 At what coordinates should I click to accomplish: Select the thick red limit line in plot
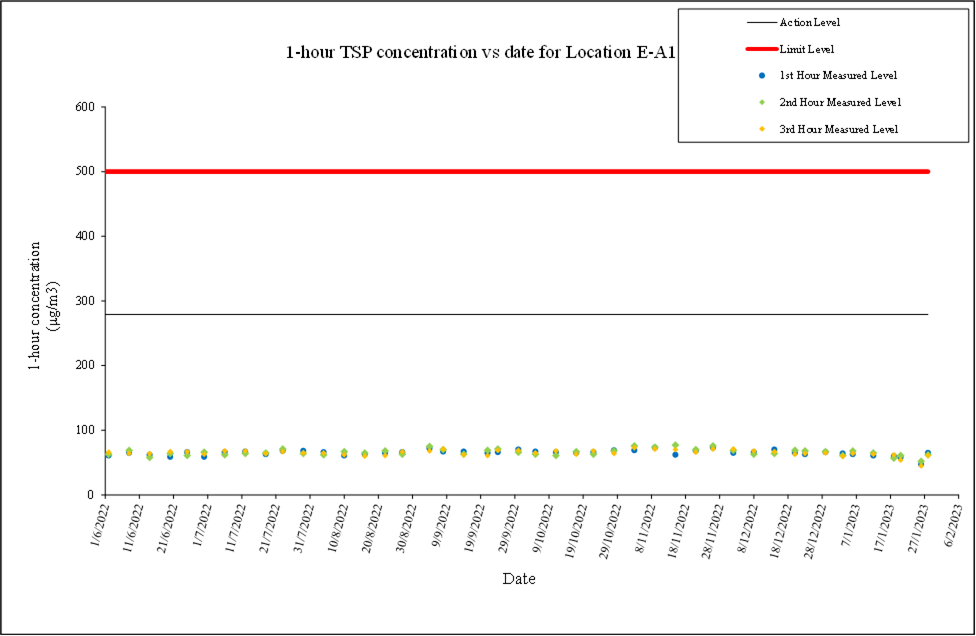516,171
